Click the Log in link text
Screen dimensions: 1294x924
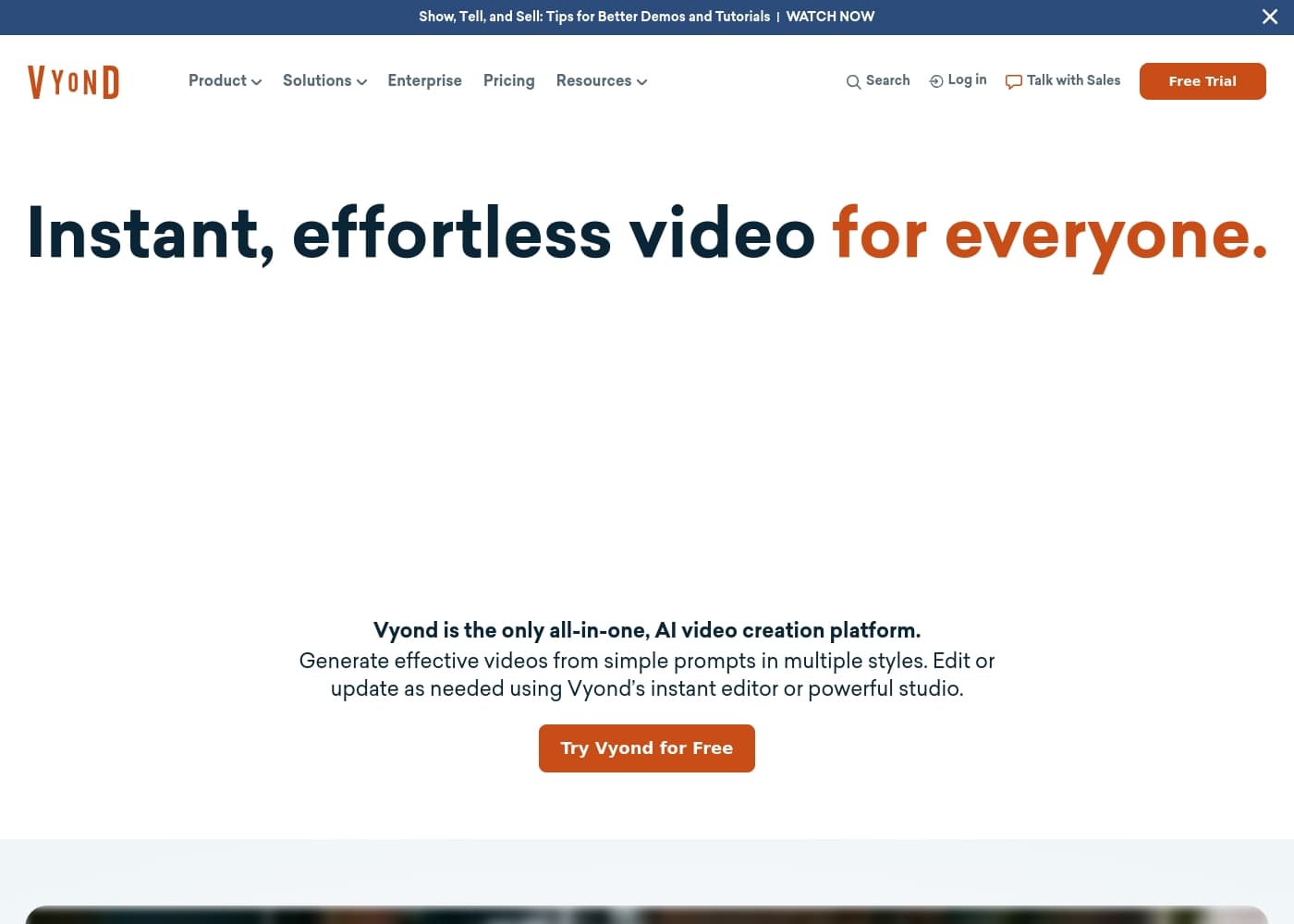[x=967, y=79]
